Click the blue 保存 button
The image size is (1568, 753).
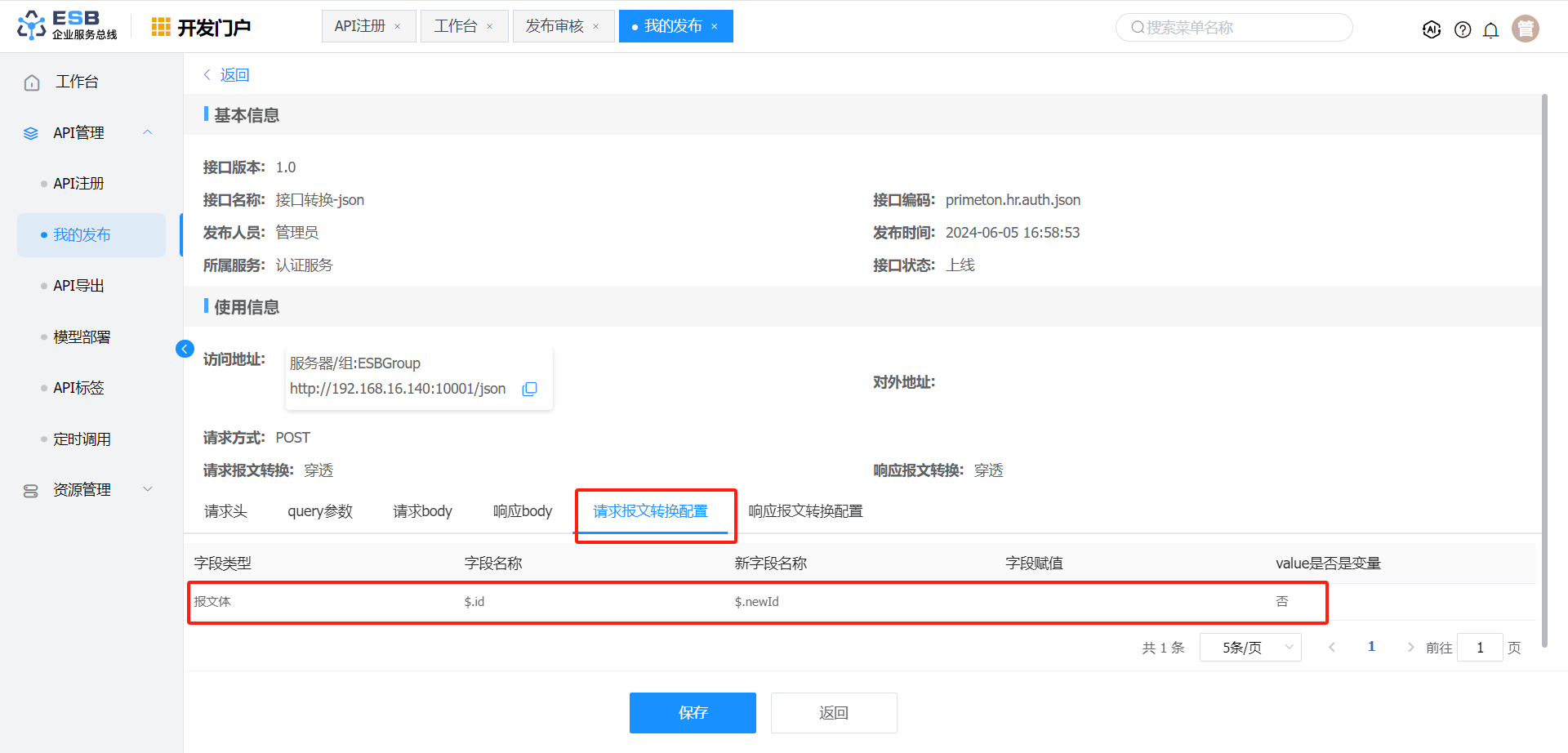click(x=693, y=713)
